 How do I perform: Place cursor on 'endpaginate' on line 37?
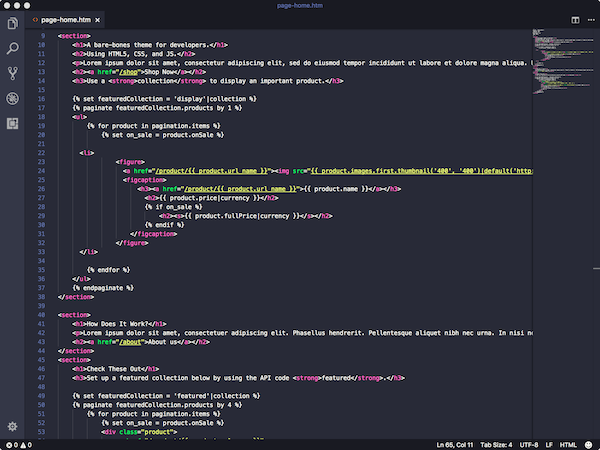103,288
